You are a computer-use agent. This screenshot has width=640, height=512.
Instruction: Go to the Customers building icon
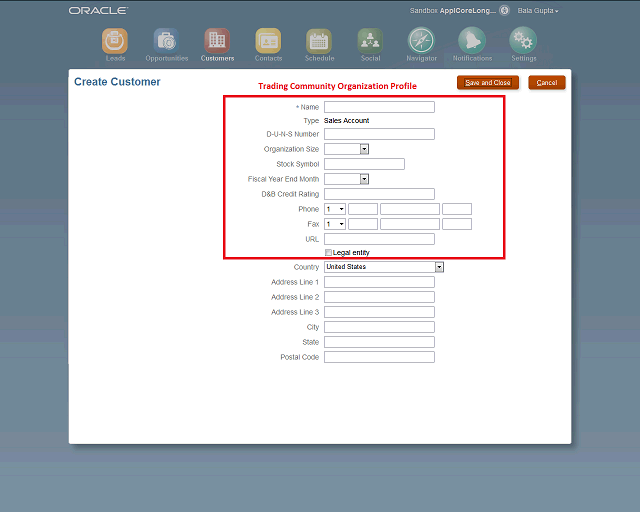tap(217, 41)
